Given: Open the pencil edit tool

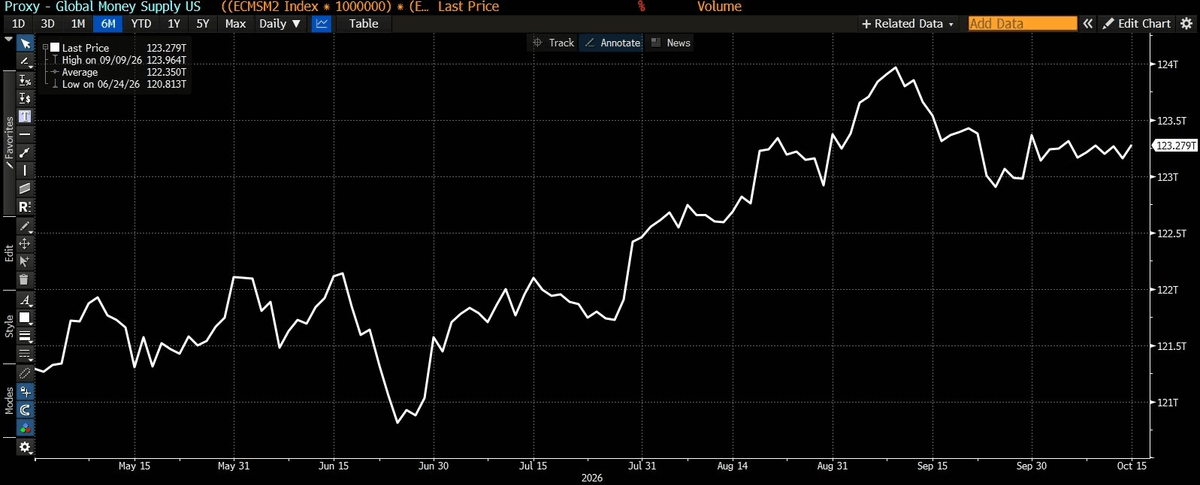Looking at the screenshot, I should pyautogui.click(x=25, y=227).
